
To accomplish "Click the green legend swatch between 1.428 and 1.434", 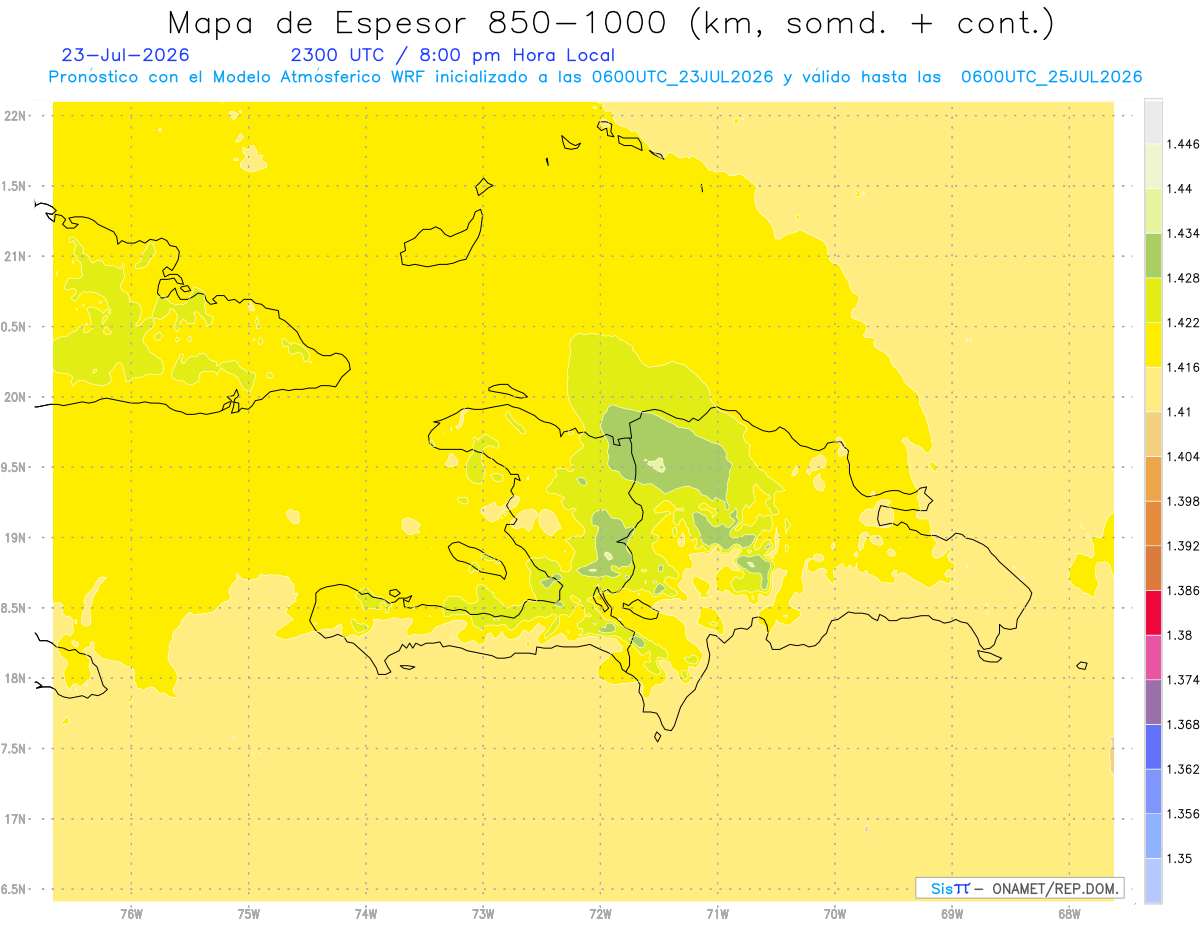I will click(x=1153, y=255).
